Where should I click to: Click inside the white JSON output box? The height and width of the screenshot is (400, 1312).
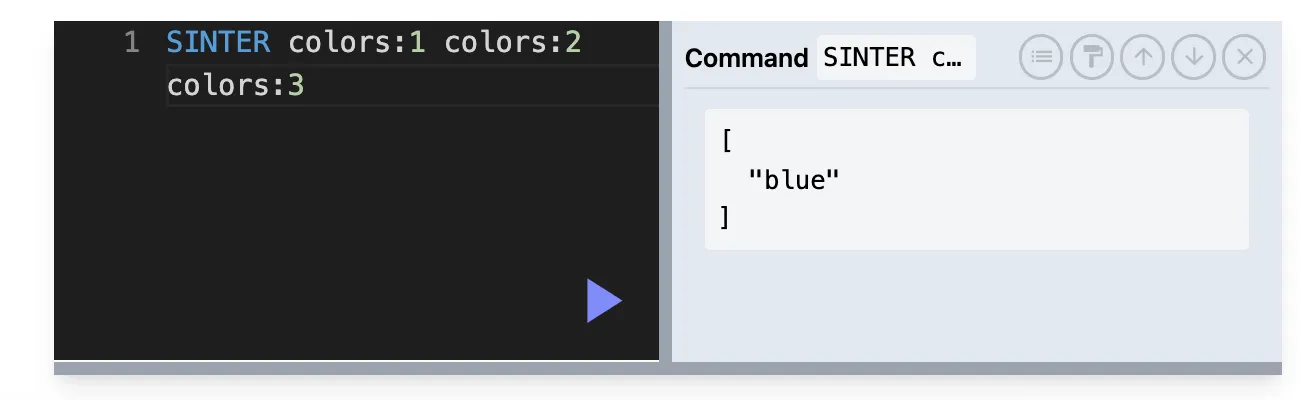tap(977, 179)
